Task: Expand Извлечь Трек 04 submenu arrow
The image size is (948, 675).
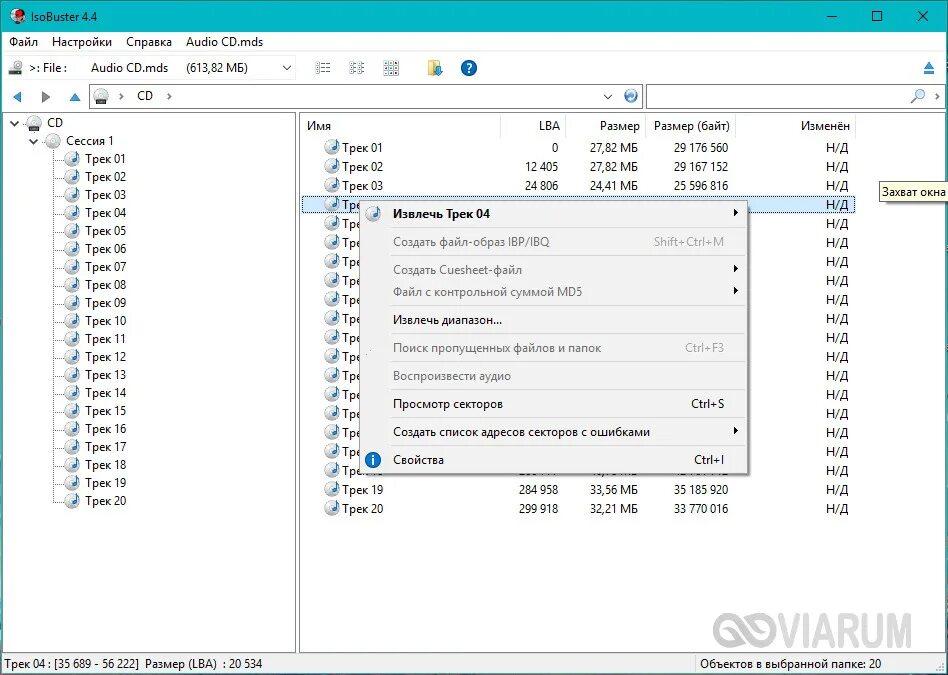Action: click(x=735, y=213)
